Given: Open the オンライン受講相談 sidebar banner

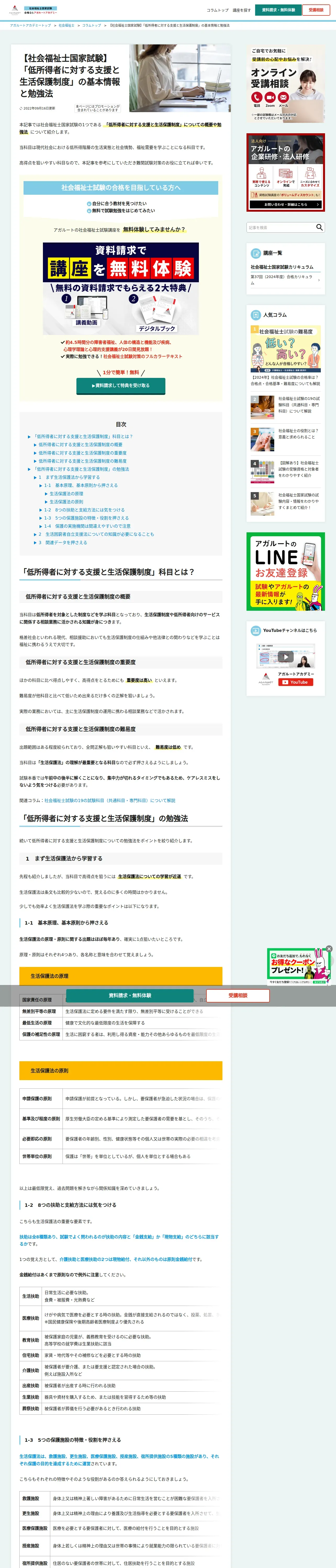Looking at the screenshot, I should 285,84.
